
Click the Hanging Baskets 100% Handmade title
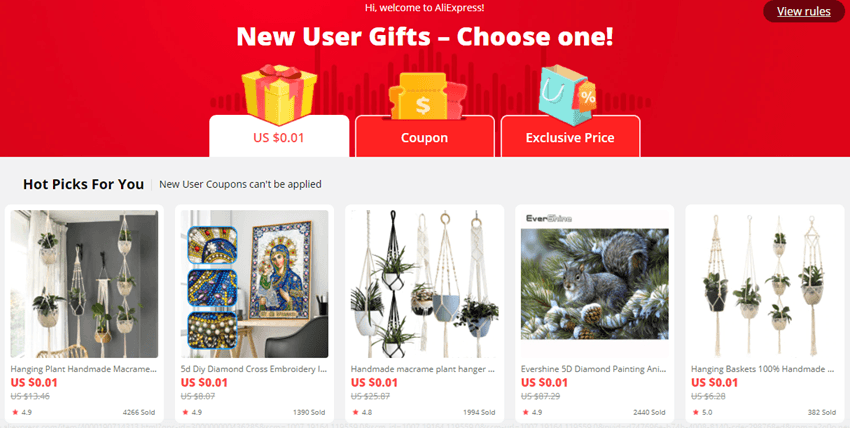pyautogui.click(x=763, y=369)
